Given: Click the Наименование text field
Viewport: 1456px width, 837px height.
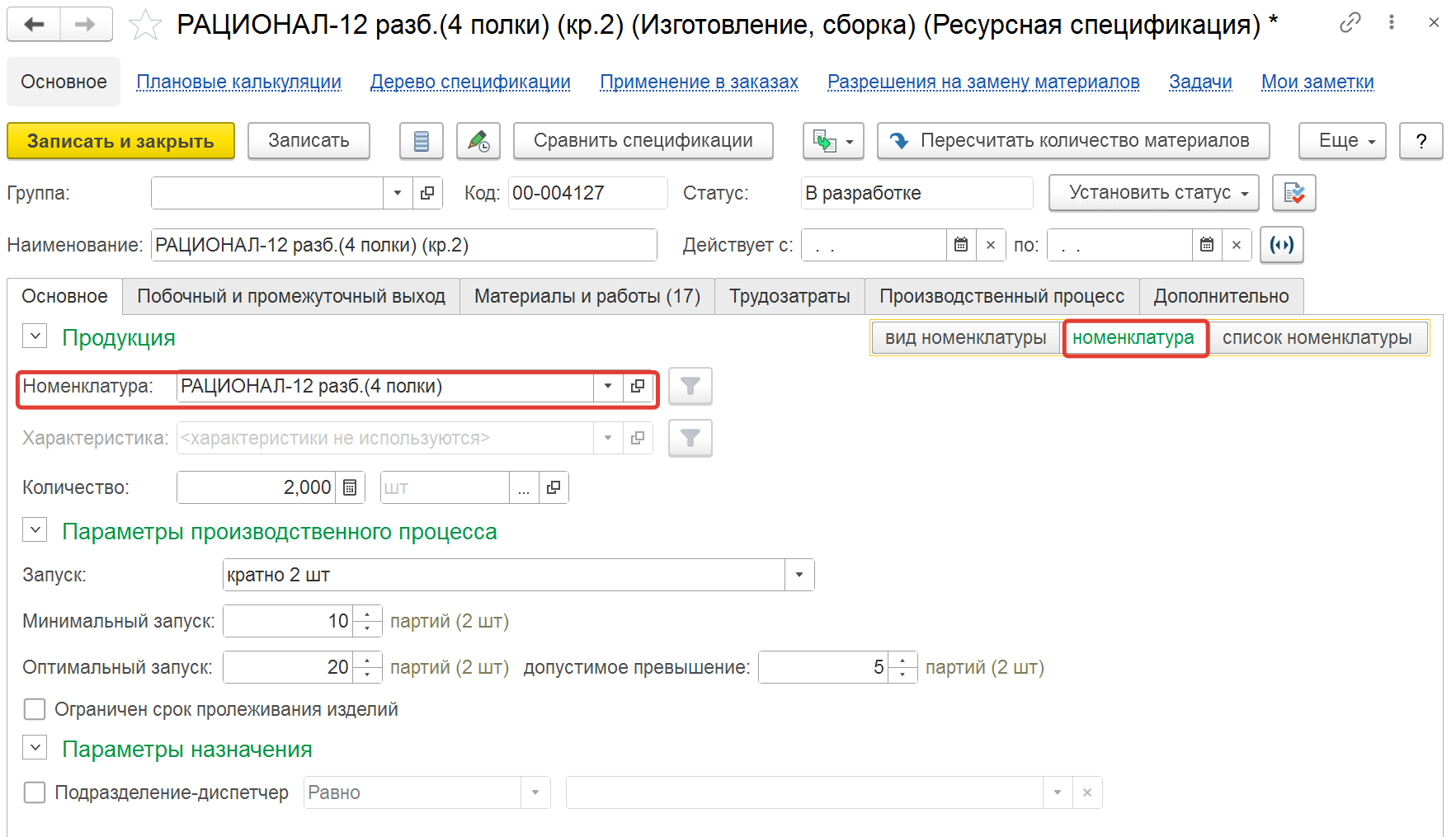Looking at the screenshot, I should point(403,245).
